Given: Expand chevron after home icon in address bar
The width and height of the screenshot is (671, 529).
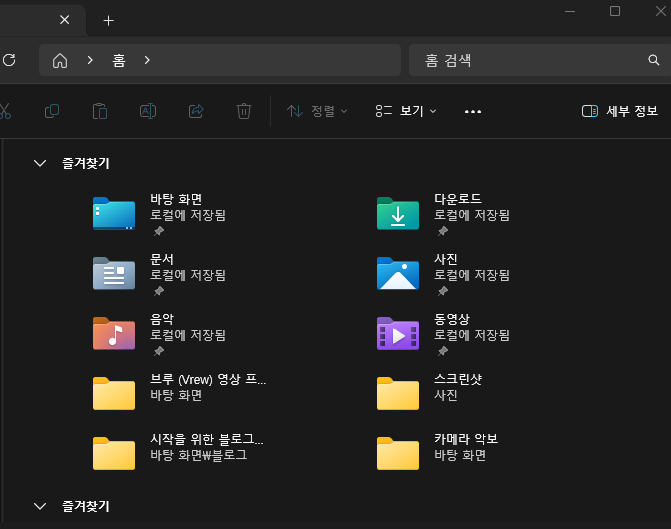Looking at the screenshot, I should point(90,60).
